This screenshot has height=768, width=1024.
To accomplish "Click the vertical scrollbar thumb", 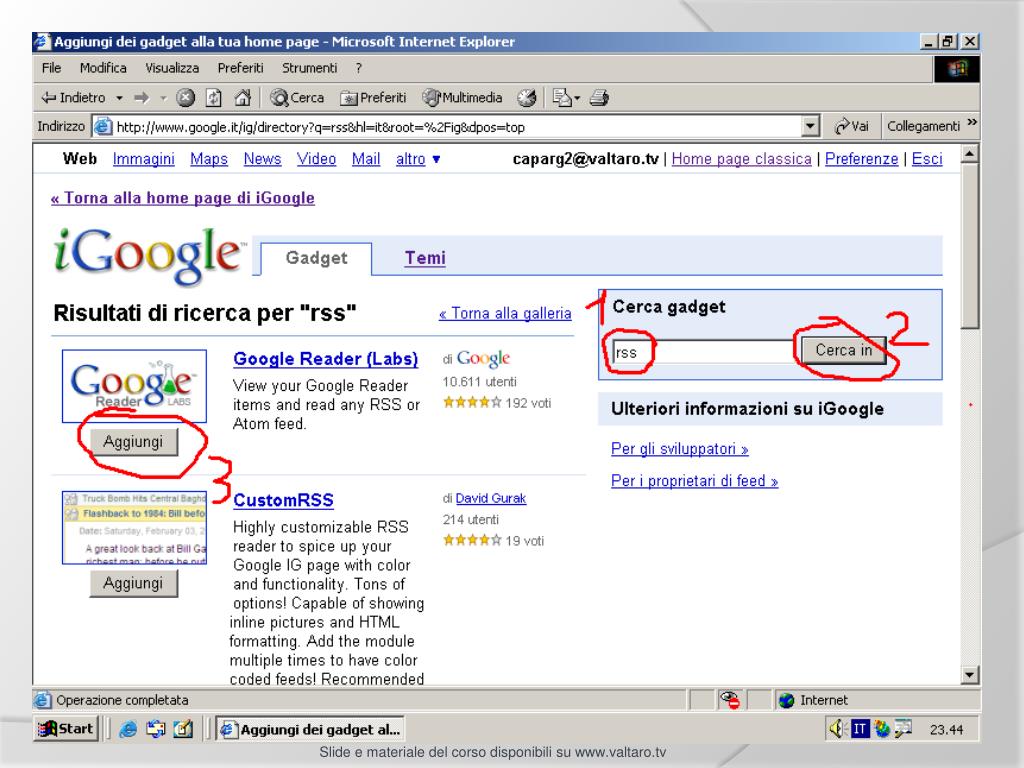I will [x=970, y=246].
